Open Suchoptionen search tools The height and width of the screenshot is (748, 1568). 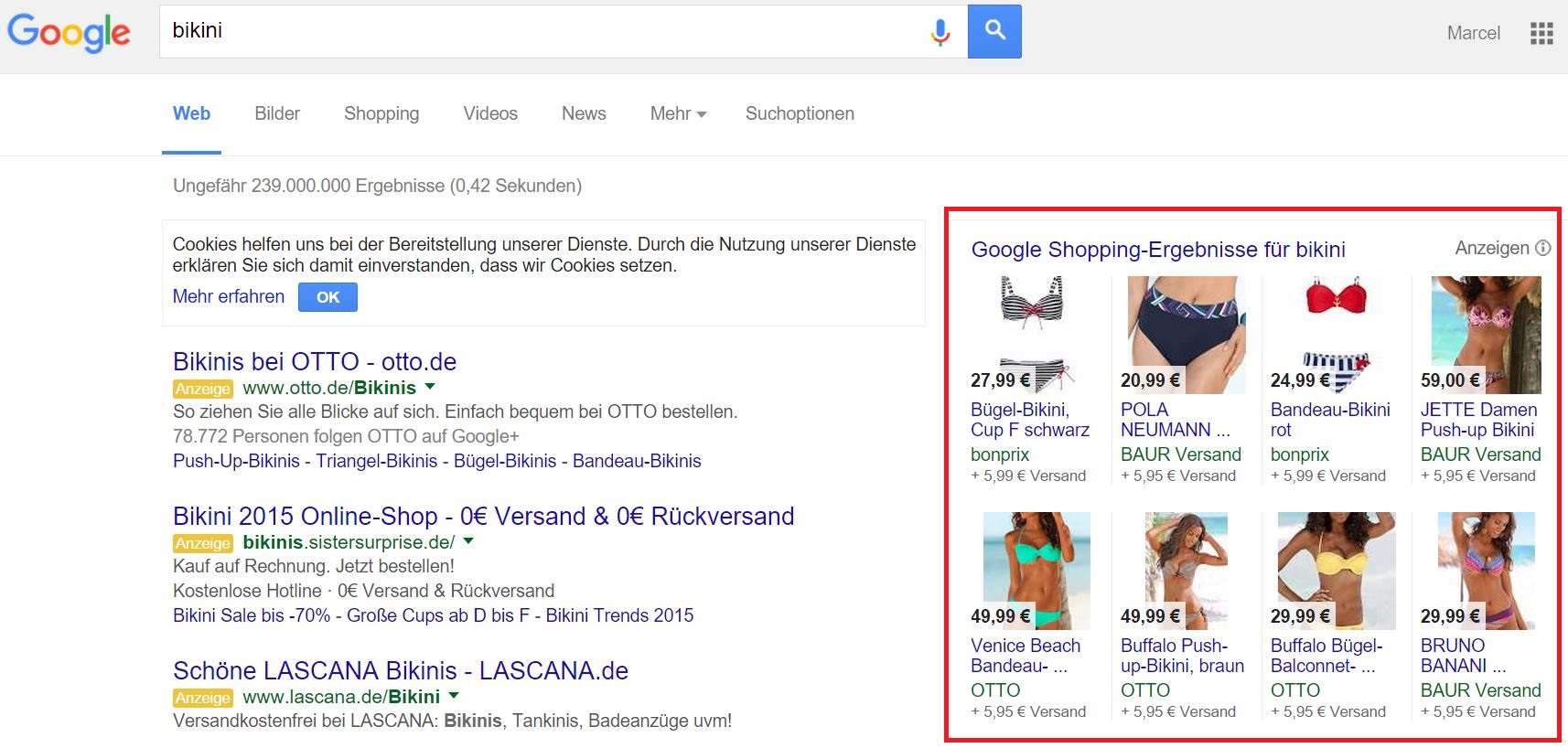pos(800,113)
